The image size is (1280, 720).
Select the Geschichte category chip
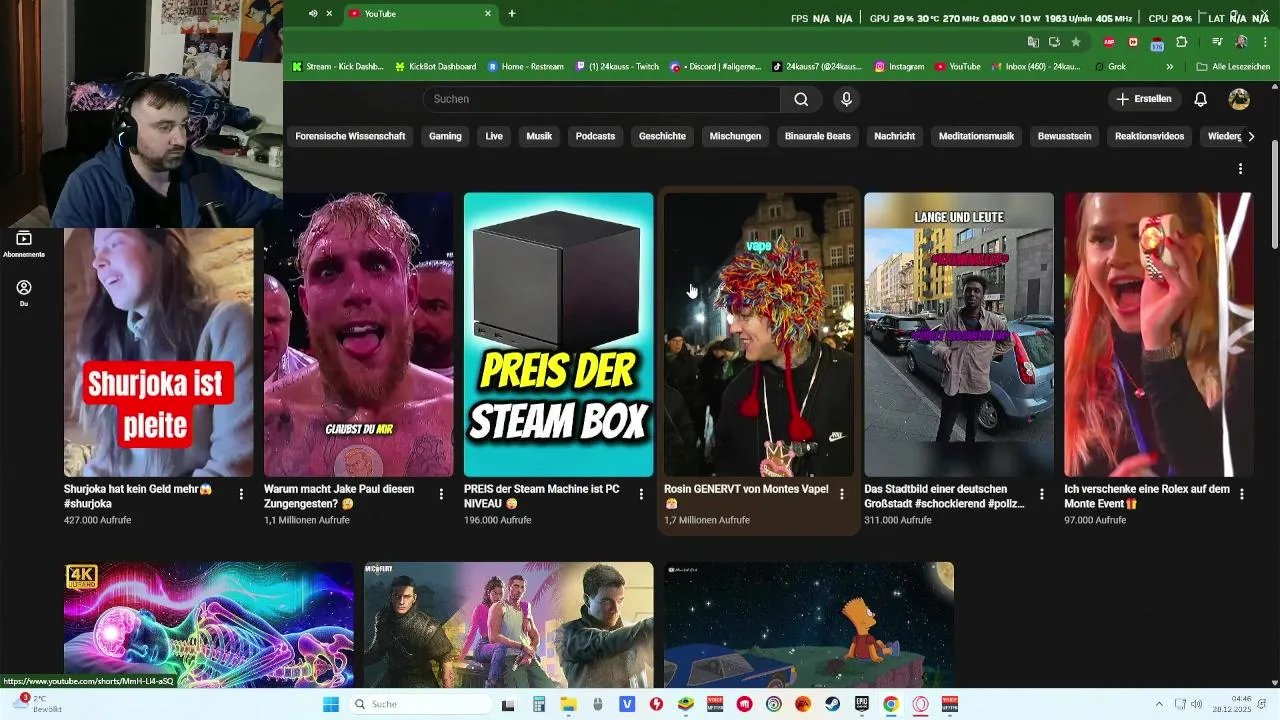[x=662, y=136]
